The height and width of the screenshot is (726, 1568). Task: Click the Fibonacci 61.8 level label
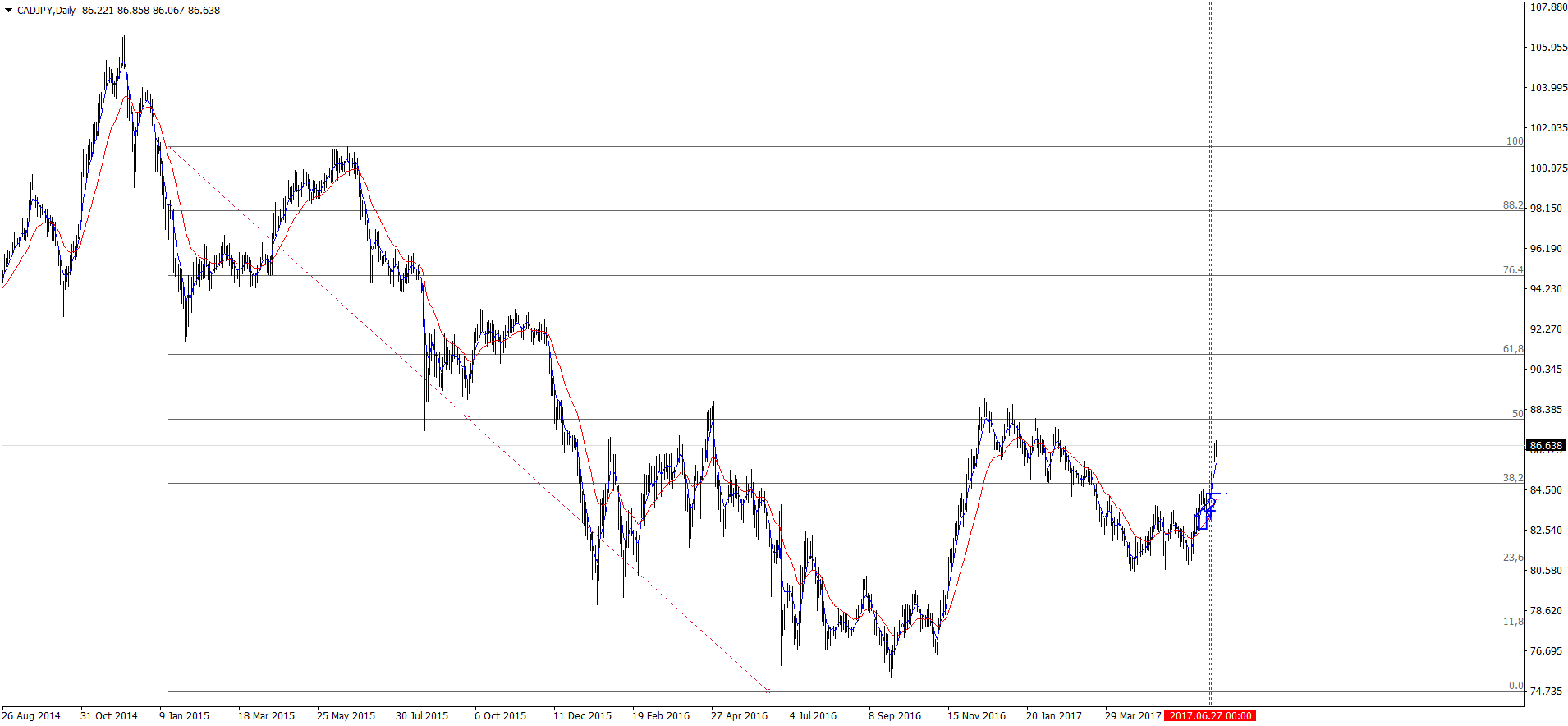coord(1513,349)
